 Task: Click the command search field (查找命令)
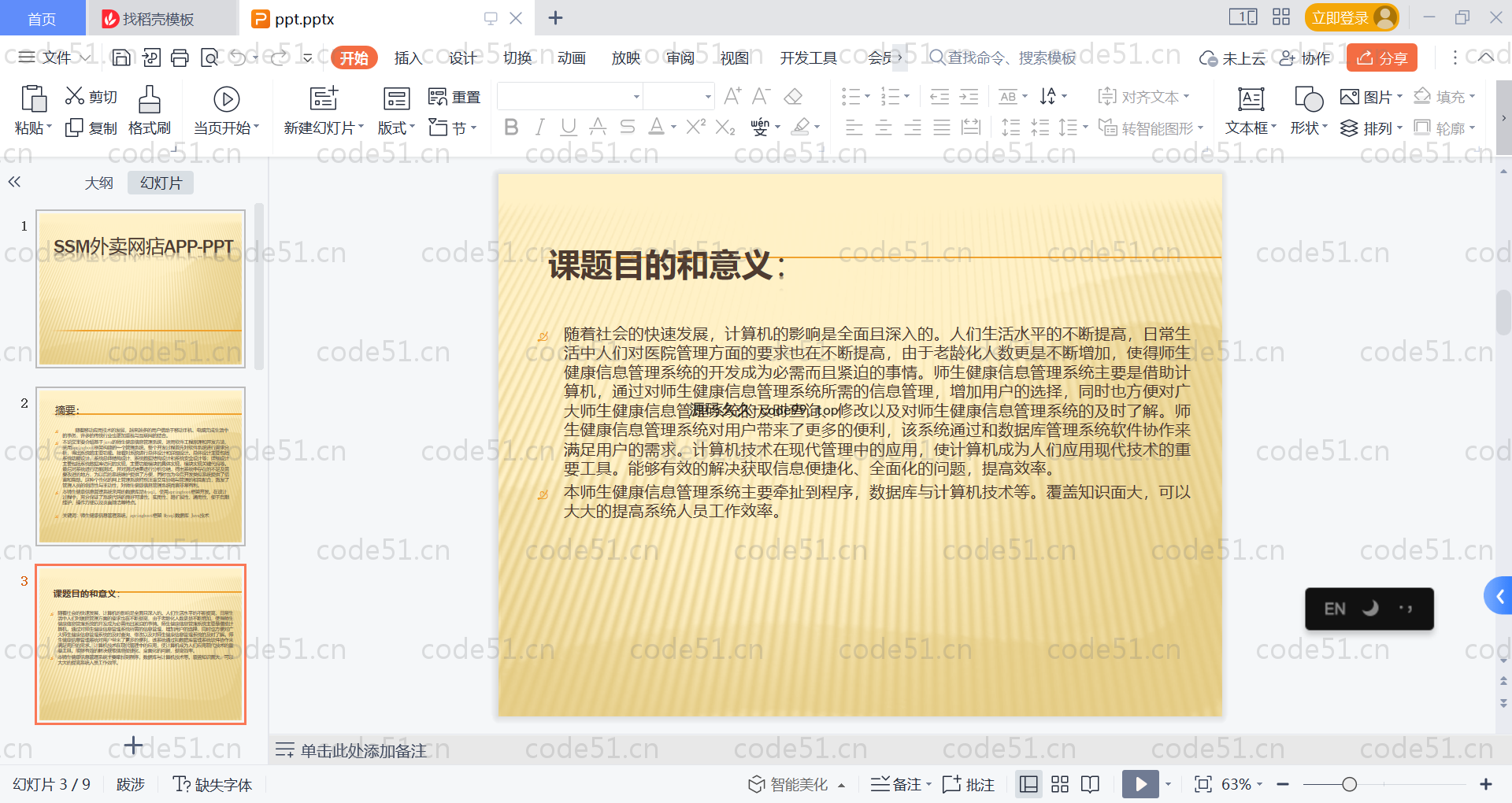point(1003,57)
